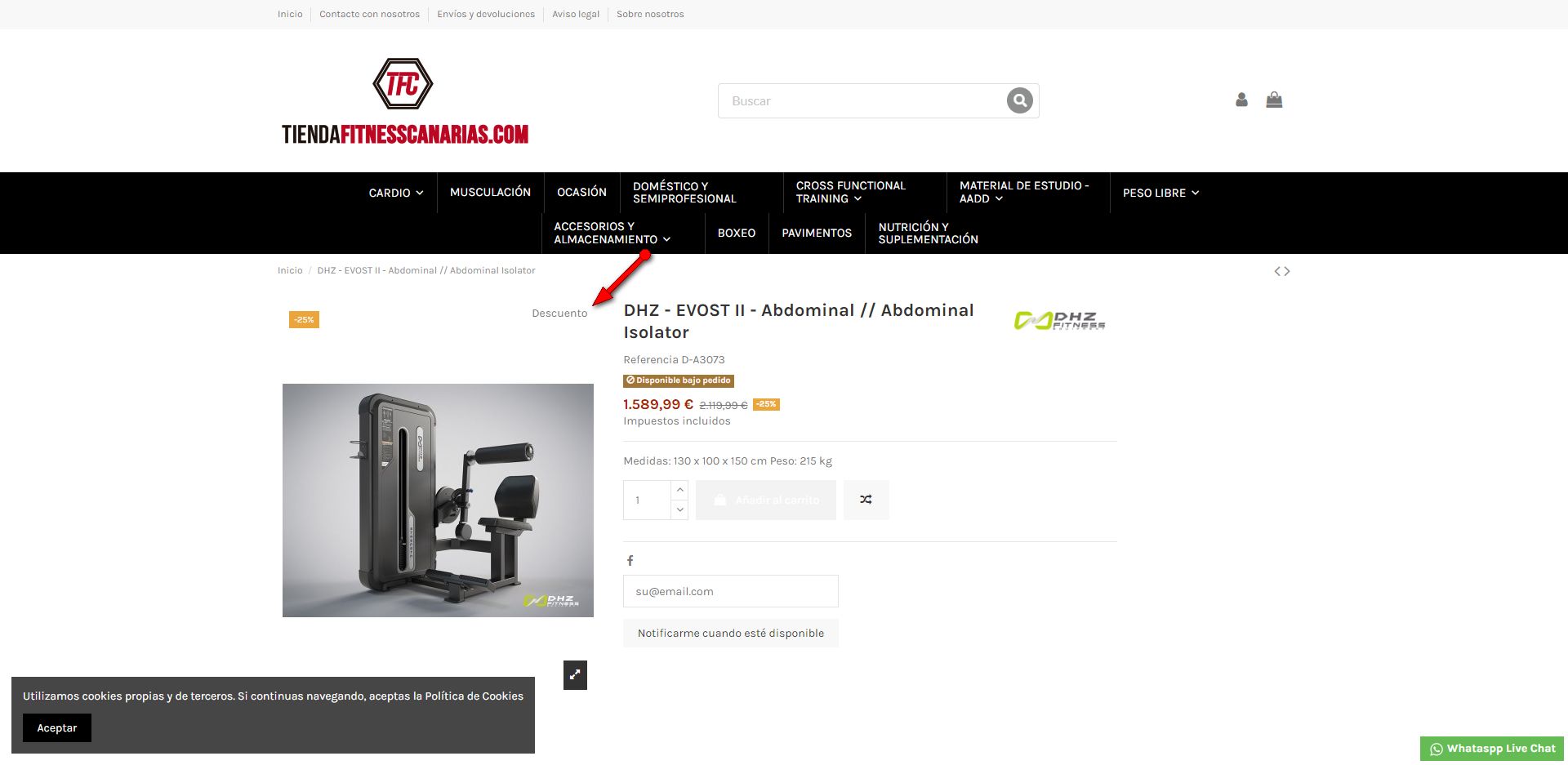1568x765 pixels.
Task: Click the product title heading
Action: click(x=799, y=321)
